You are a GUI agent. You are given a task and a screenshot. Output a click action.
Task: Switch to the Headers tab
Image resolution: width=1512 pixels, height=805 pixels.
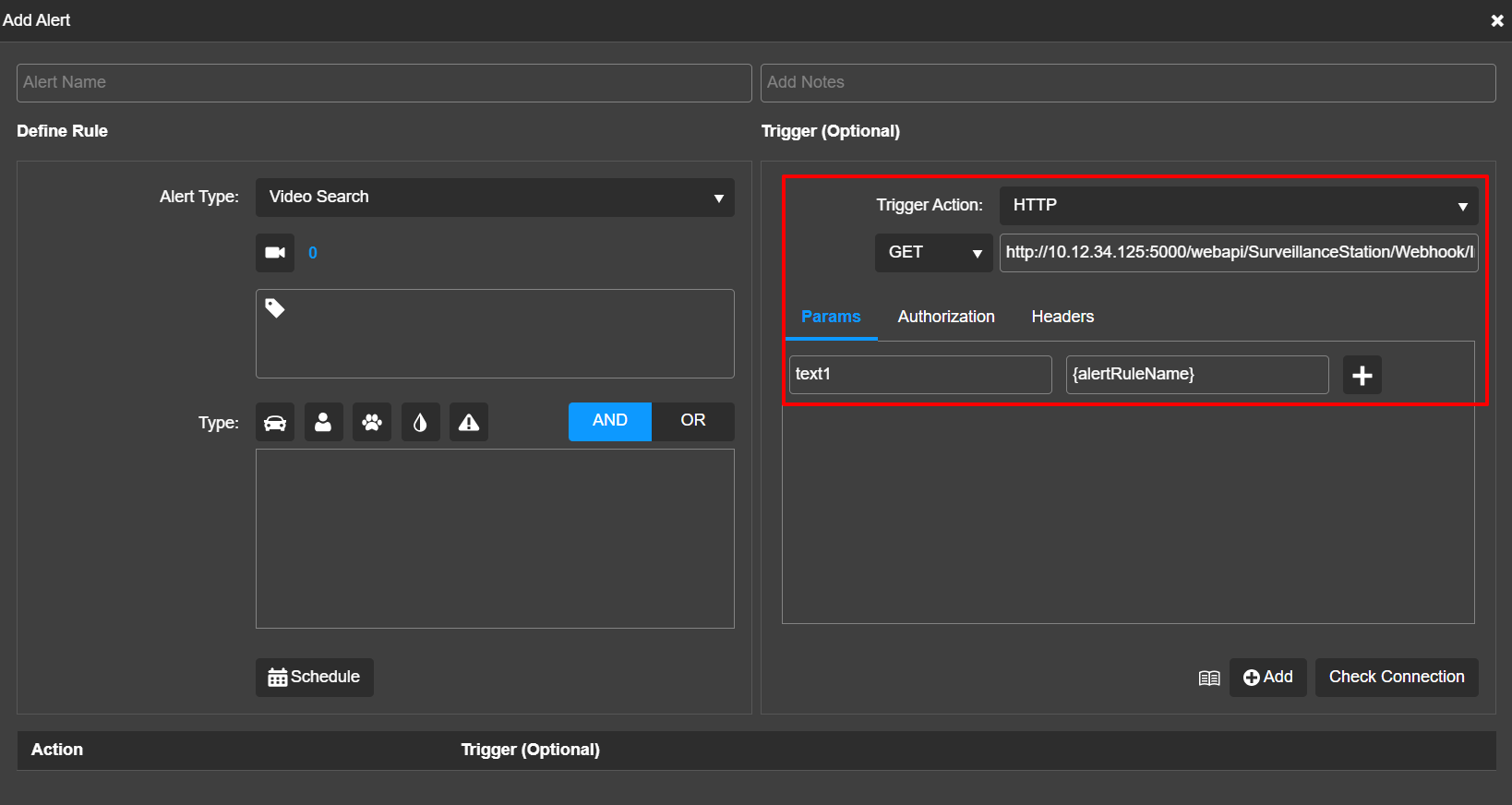1062,317
